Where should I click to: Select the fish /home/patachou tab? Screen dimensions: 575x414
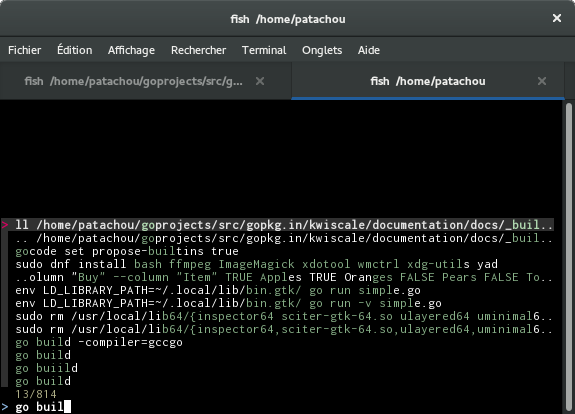pyautogui.click(x=428, y=81)
